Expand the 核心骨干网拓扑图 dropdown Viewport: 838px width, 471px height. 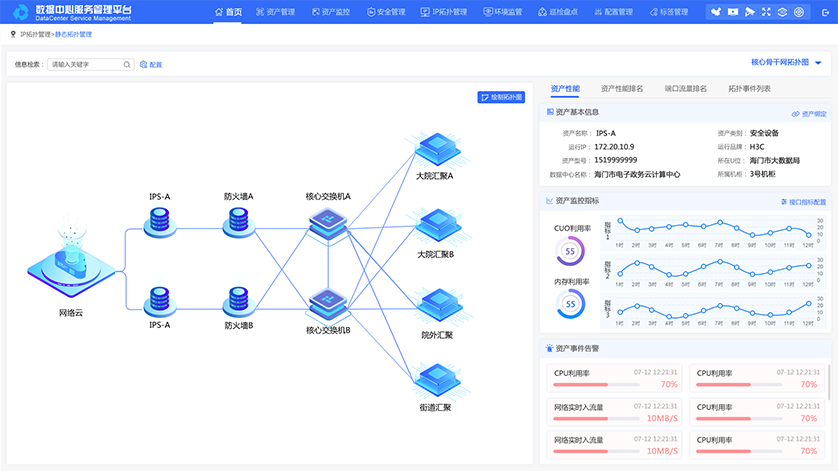pyautogui.click(x=786, y=63)
